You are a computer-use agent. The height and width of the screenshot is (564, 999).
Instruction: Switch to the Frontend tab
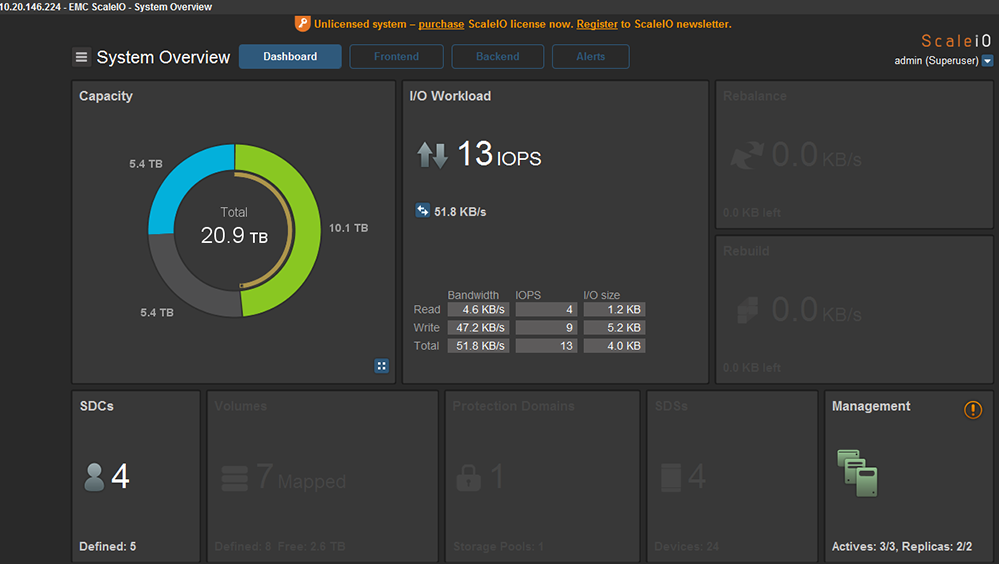396,57
